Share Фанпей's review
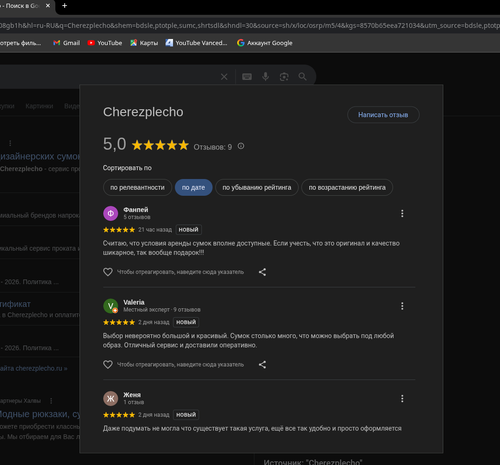Screen dimensions: 500x465 [262, 272]
